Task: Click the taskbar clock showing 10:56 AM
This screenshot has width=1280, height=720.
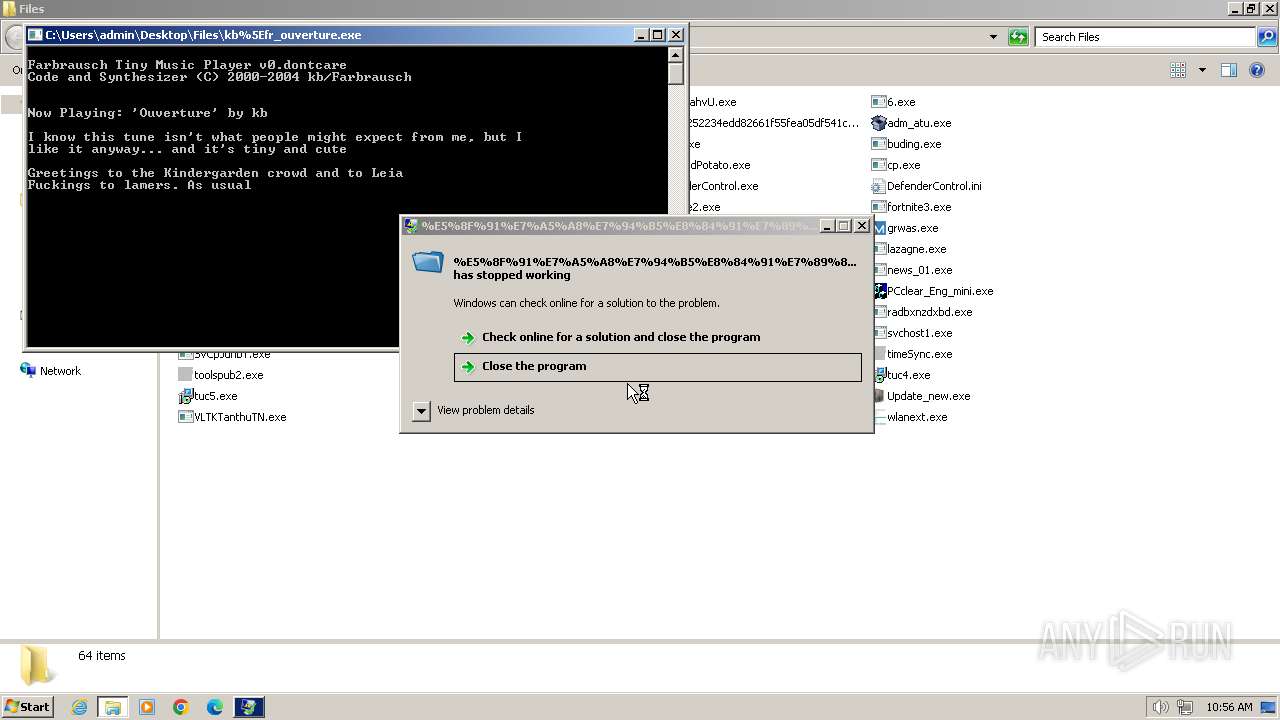Action: coord(1229,707)
